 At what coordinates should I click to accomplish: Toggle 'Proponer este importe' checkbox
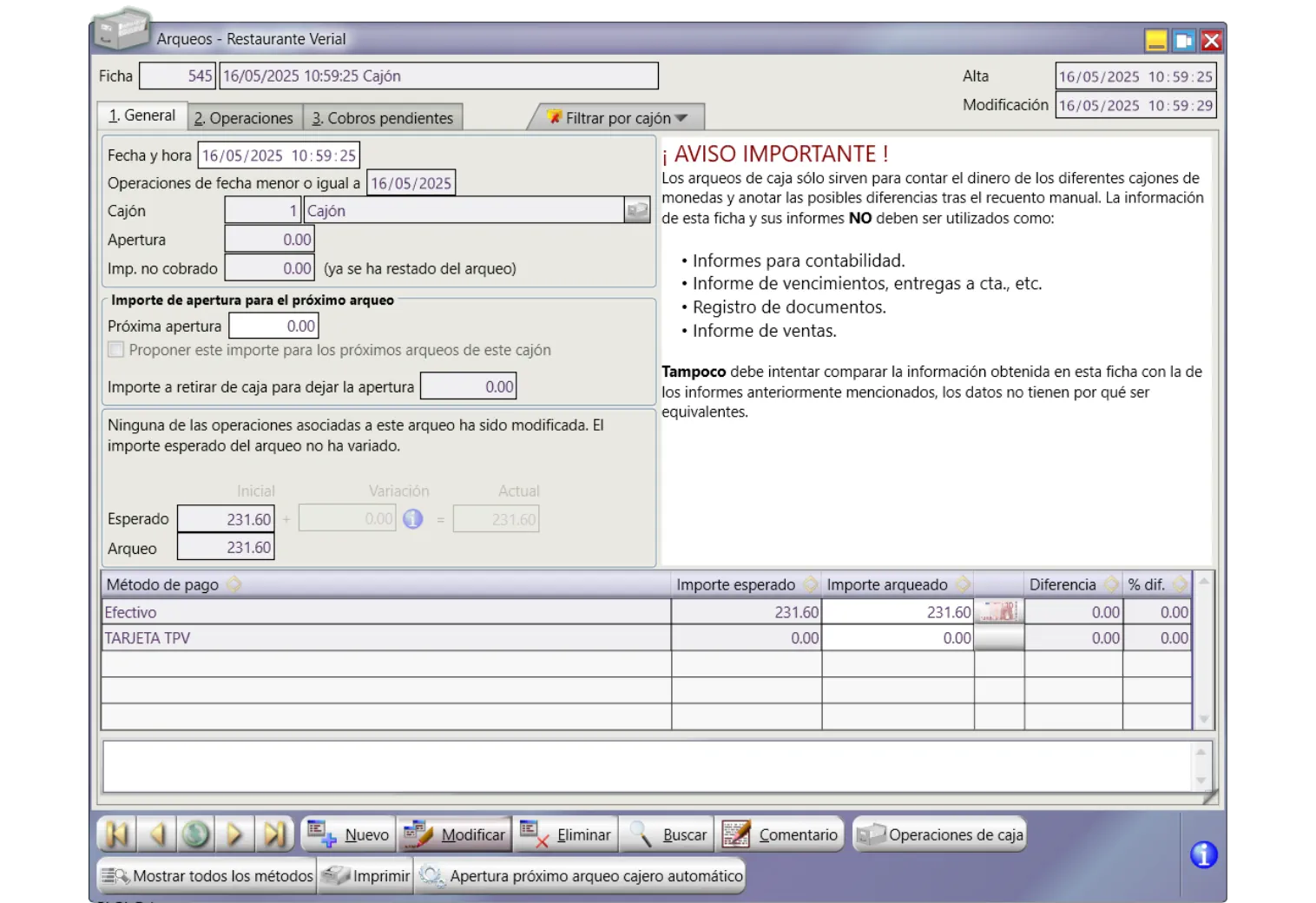[115, 350]
